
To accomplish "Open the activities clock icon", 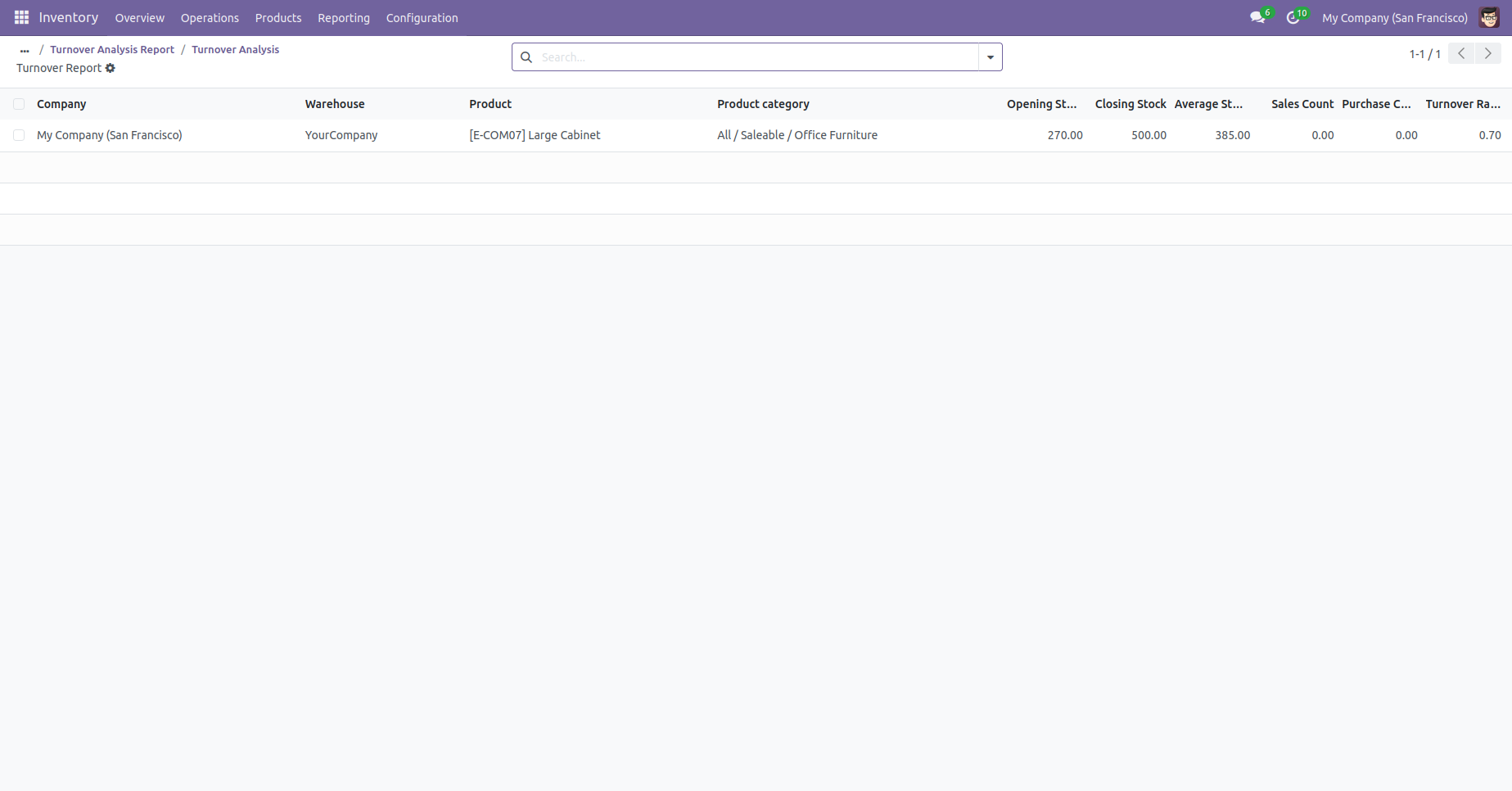I will pyautogui.click(x=1293, y=17).
